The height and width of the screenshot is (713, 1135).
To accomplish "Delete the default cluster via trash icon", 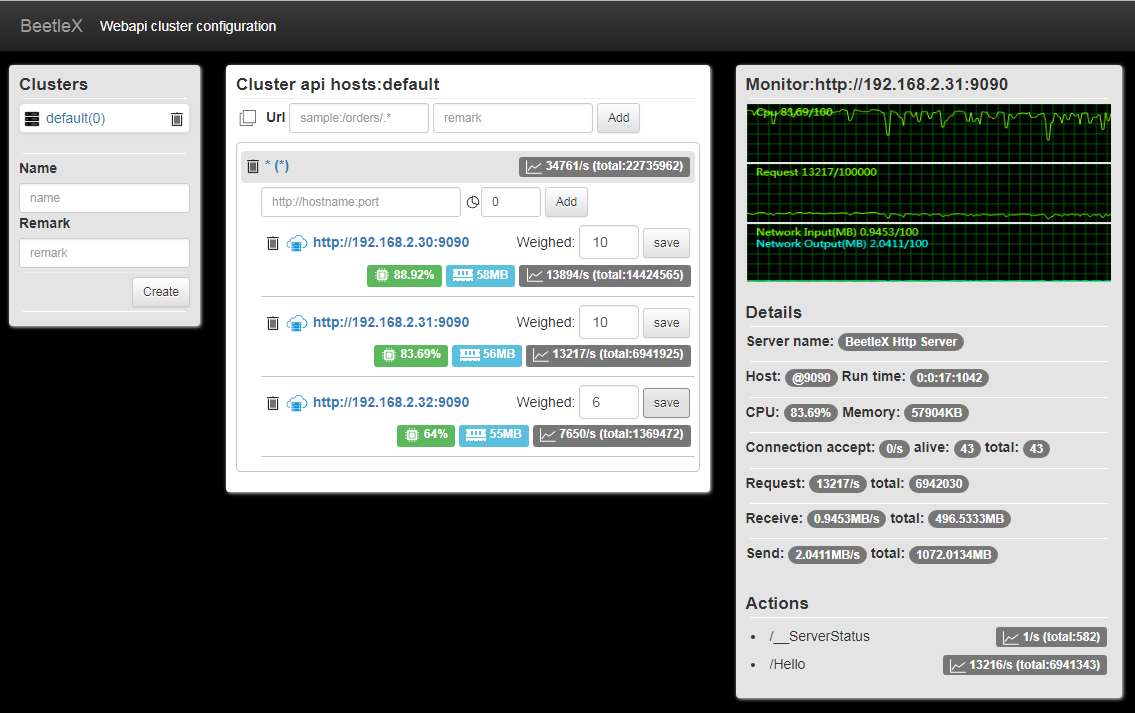I will tap(177, 119).
